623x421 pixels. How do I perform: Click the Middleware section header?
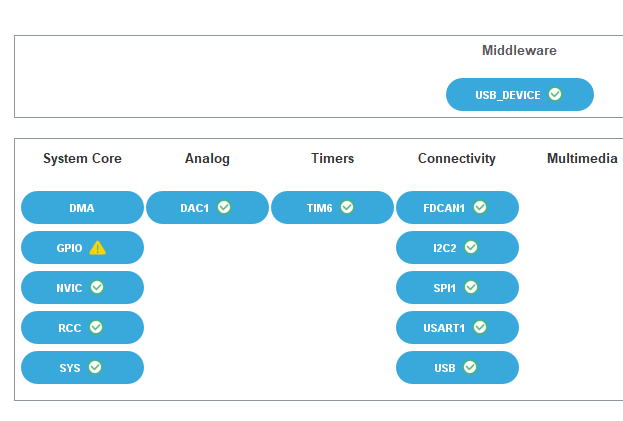519,50
